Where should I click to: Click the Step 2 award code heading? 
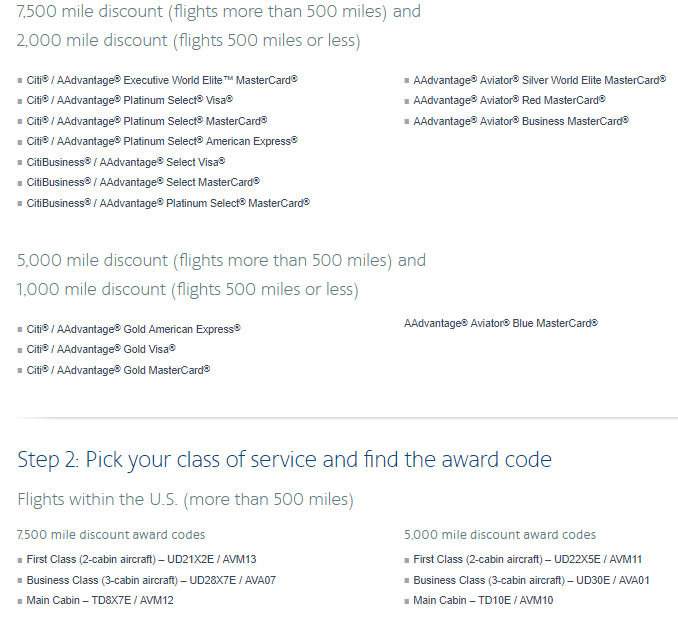click(x=284, y=460)
